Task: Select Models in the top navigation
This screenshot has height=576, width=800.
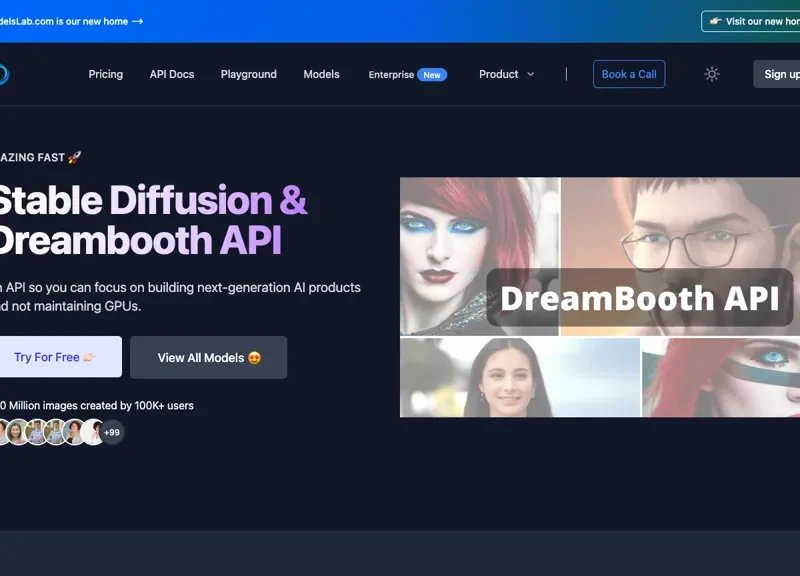Action: pyautogui.click(x=321, y=74)
